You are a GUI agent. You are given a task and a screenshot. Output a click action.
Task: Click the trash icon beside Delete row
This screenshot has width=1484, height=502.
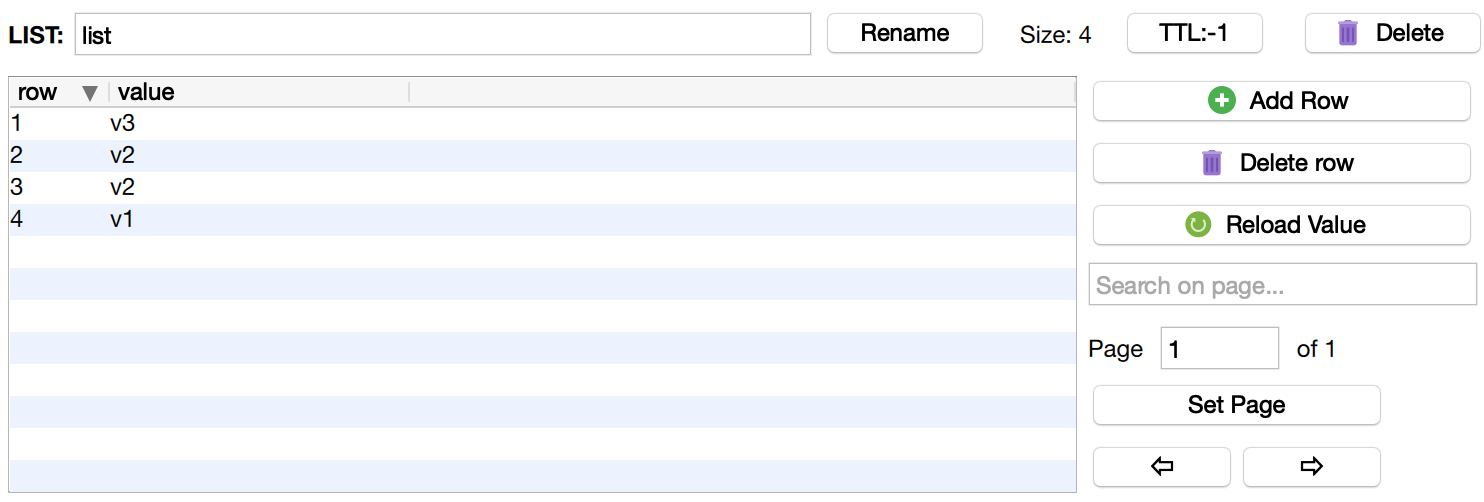(x=1212, y=163)
